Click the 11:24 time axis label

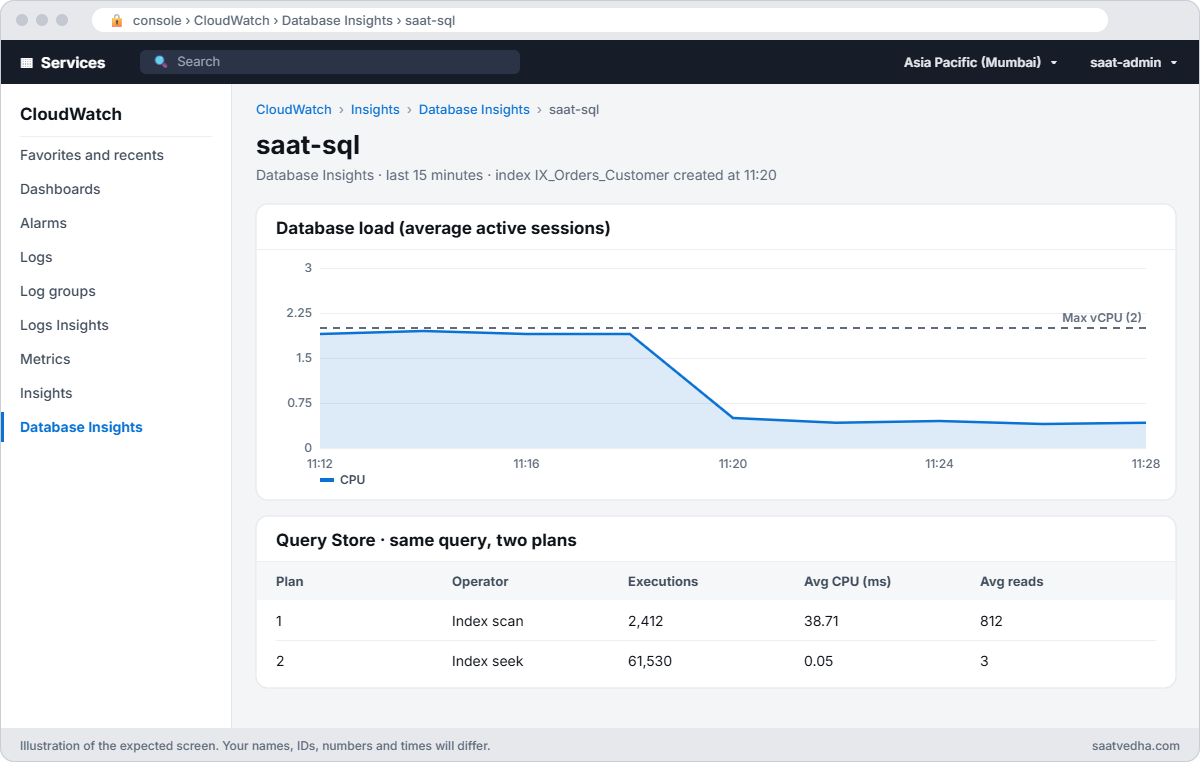[x=939, y=464]
